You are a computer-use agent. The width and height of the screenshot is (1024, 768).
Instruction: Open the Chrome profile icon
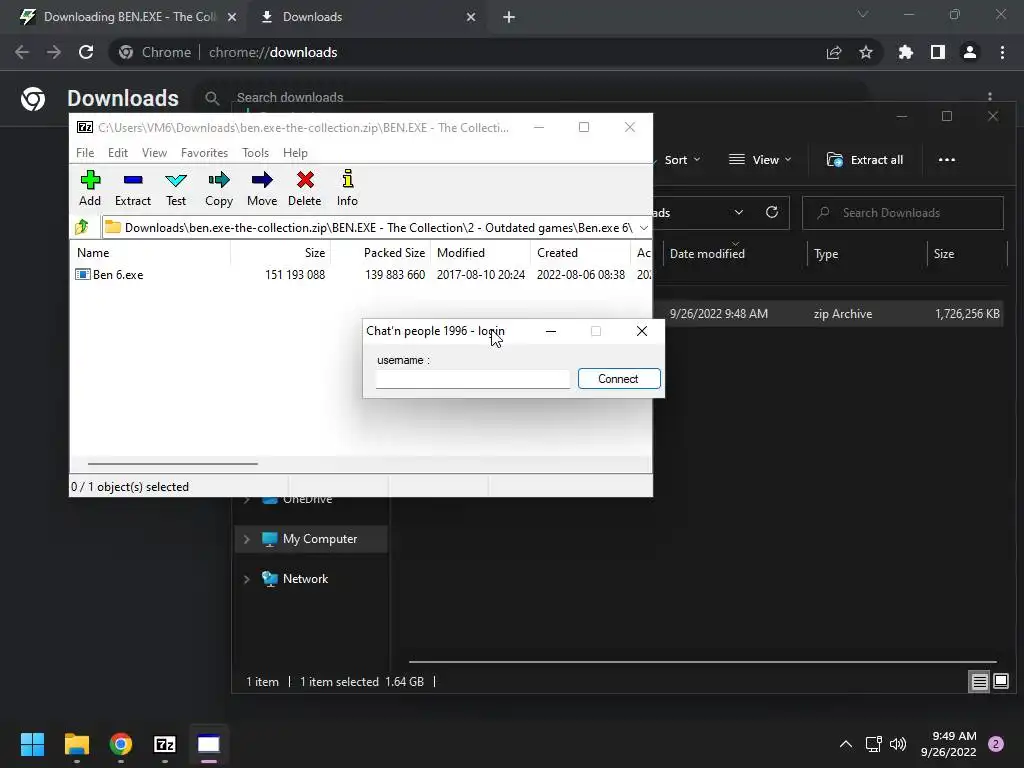[970, 52]
